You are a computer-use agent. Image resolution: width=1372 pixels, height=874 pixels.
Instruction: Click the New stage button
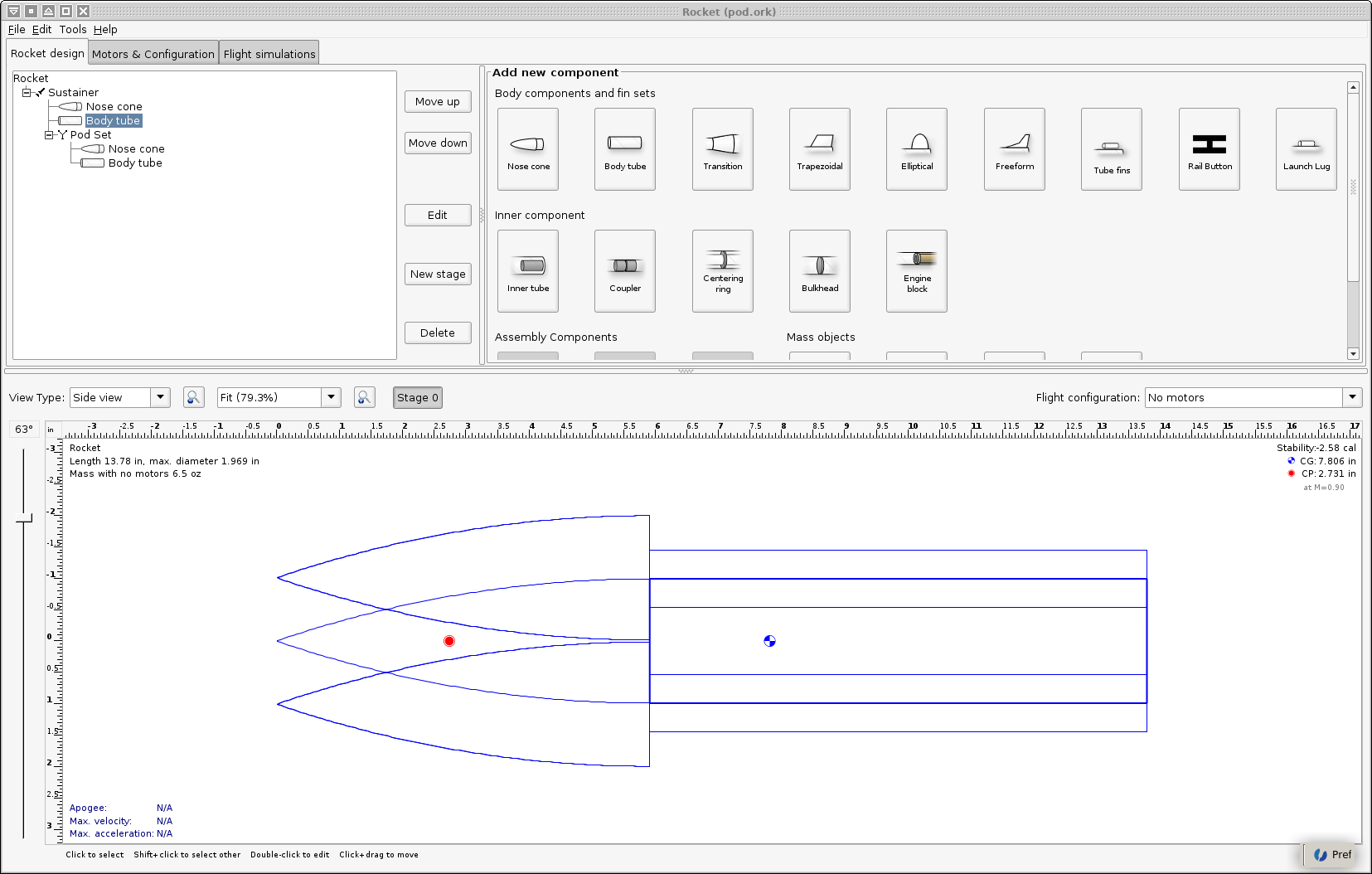coord(438,274)
